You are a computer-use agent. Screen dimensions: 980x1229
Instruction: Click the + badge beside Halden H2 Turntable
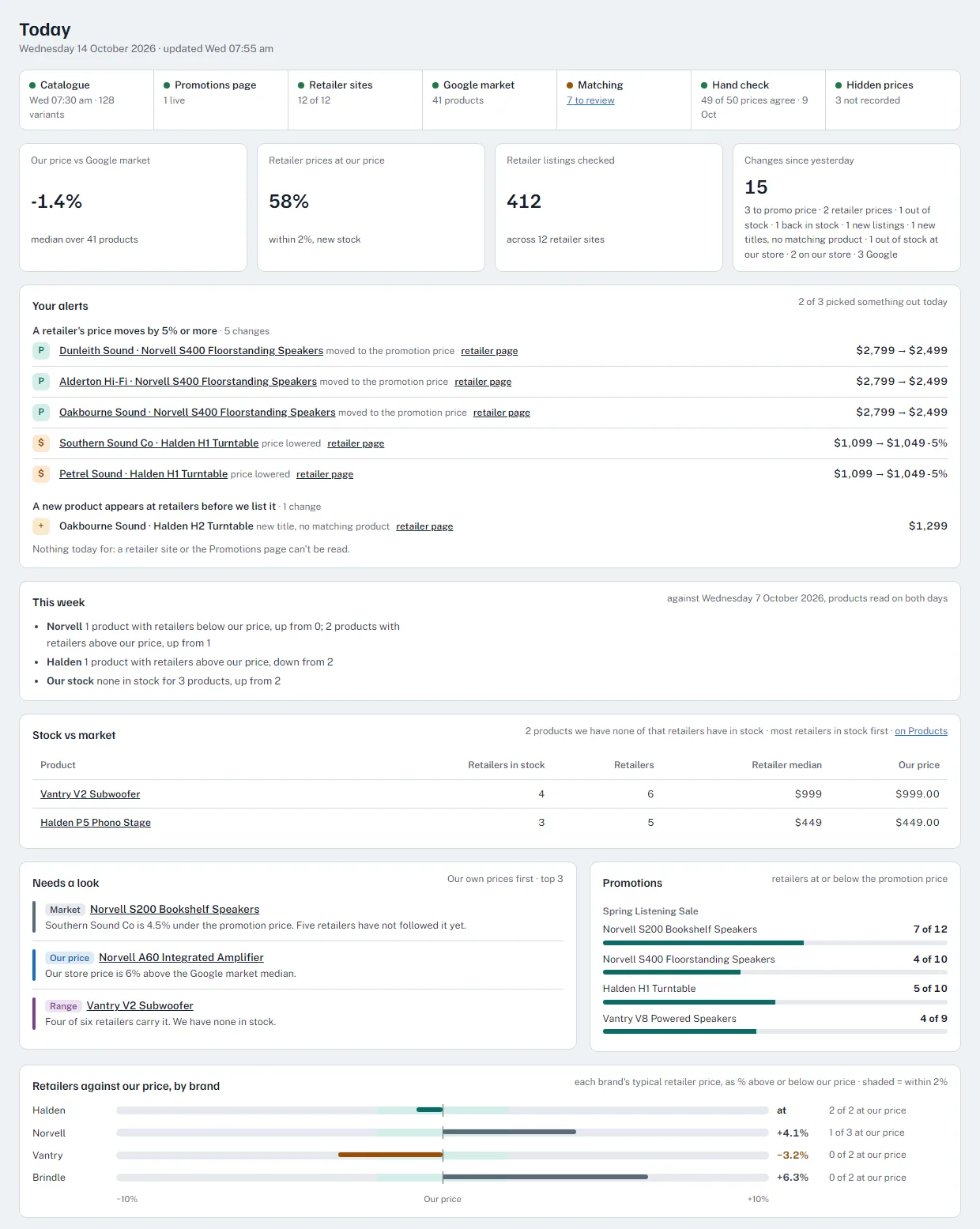pyautogui.click(x=41, y=526)
